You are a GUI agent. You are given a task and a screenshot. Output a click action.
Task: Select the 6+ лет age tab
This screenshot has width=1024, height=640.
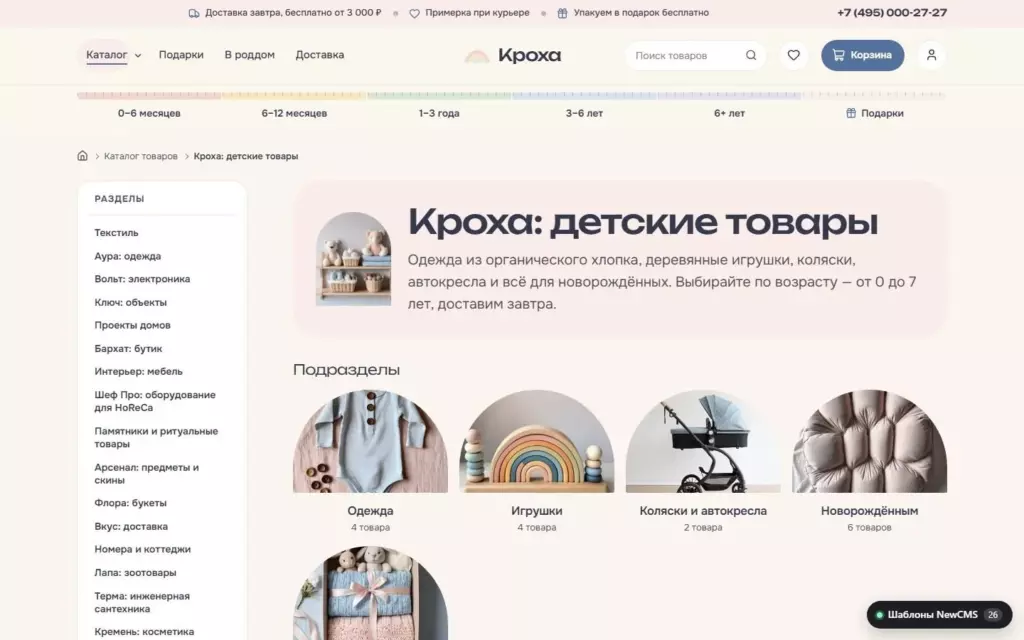[729, 113]
